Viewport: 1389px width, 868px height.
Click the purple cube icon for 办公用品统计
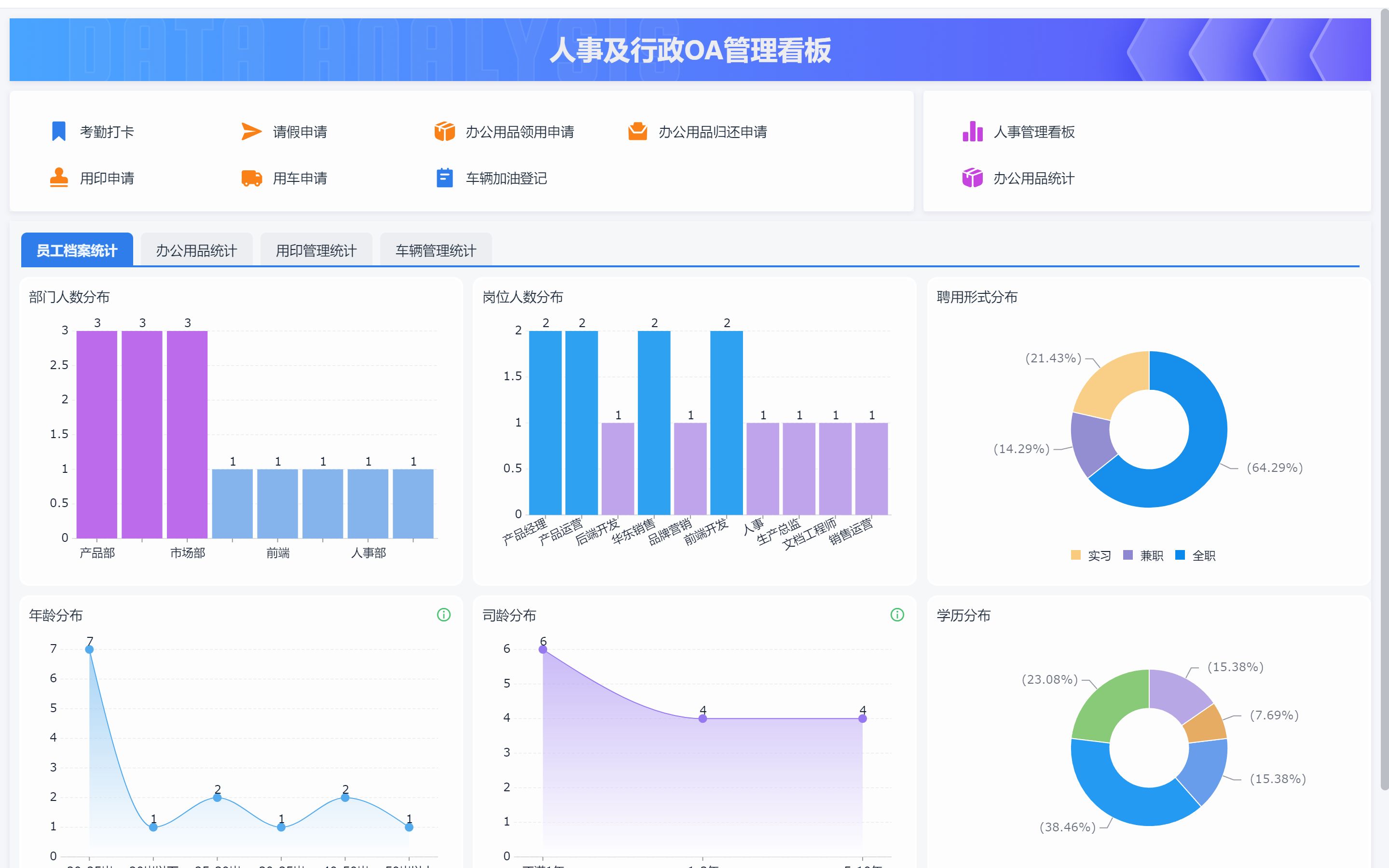pos(972,178)
